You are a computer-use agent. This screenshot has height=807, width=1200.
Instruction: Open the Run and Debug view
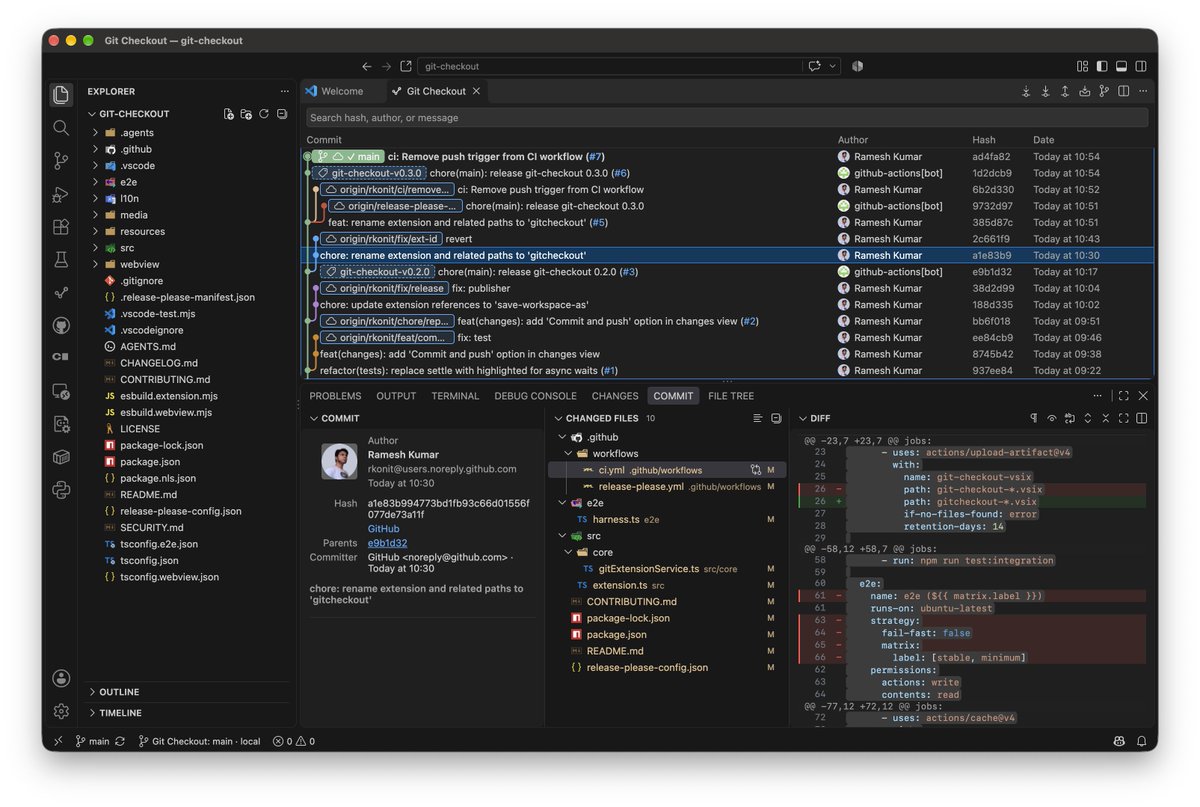click(x=61, y=194)
